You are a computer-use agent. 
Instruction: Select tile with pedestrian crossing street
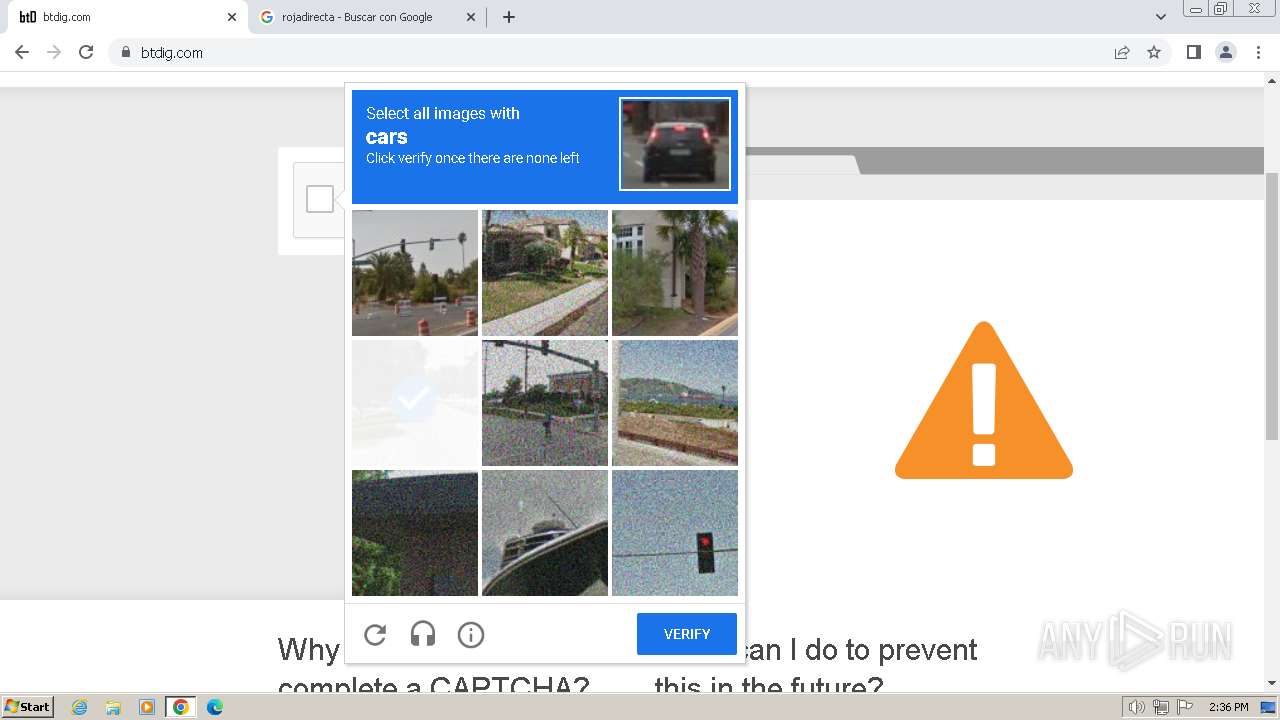coord(545,403)
